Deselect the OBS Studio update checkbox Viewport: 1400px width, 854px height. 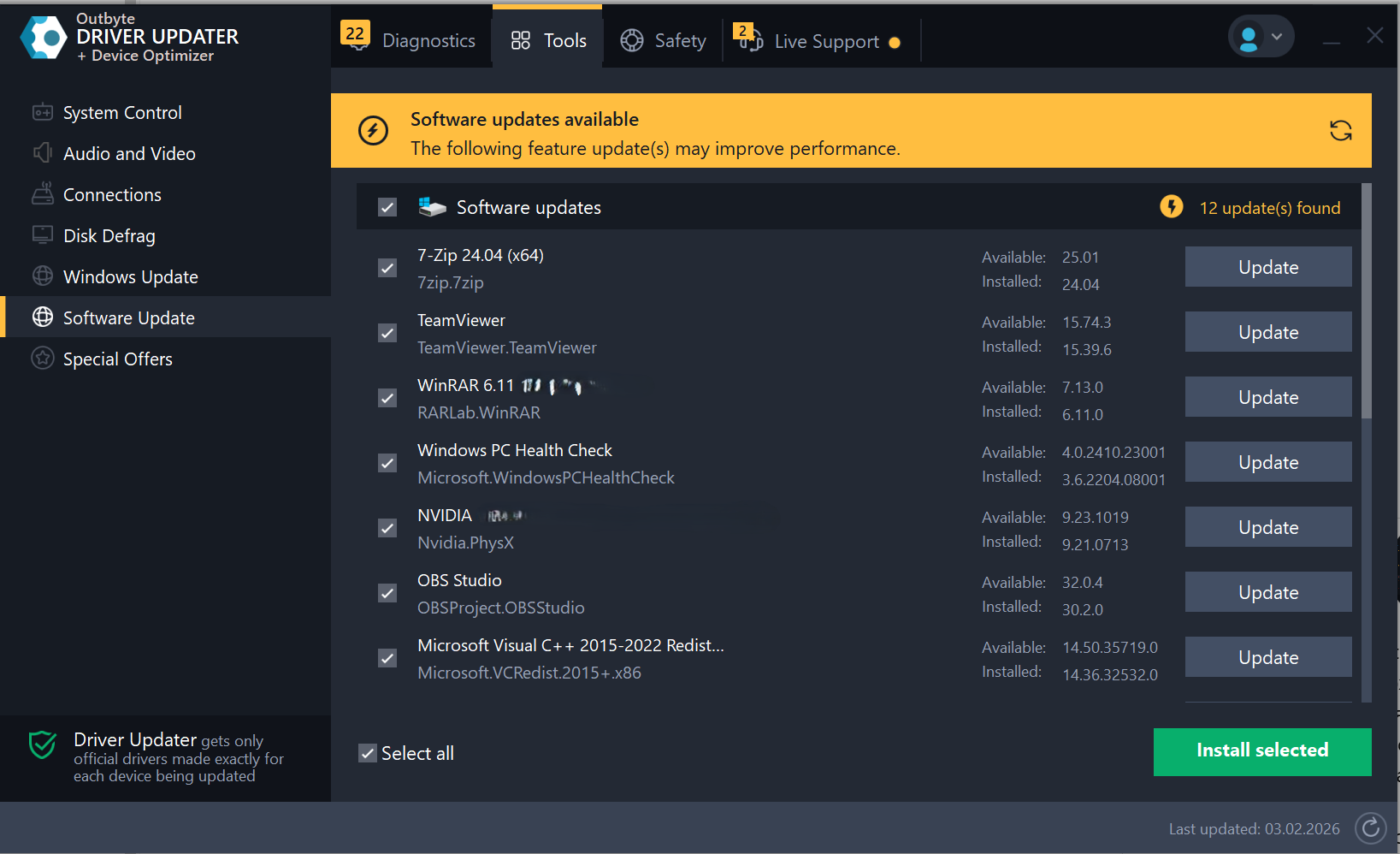(387, 593)
